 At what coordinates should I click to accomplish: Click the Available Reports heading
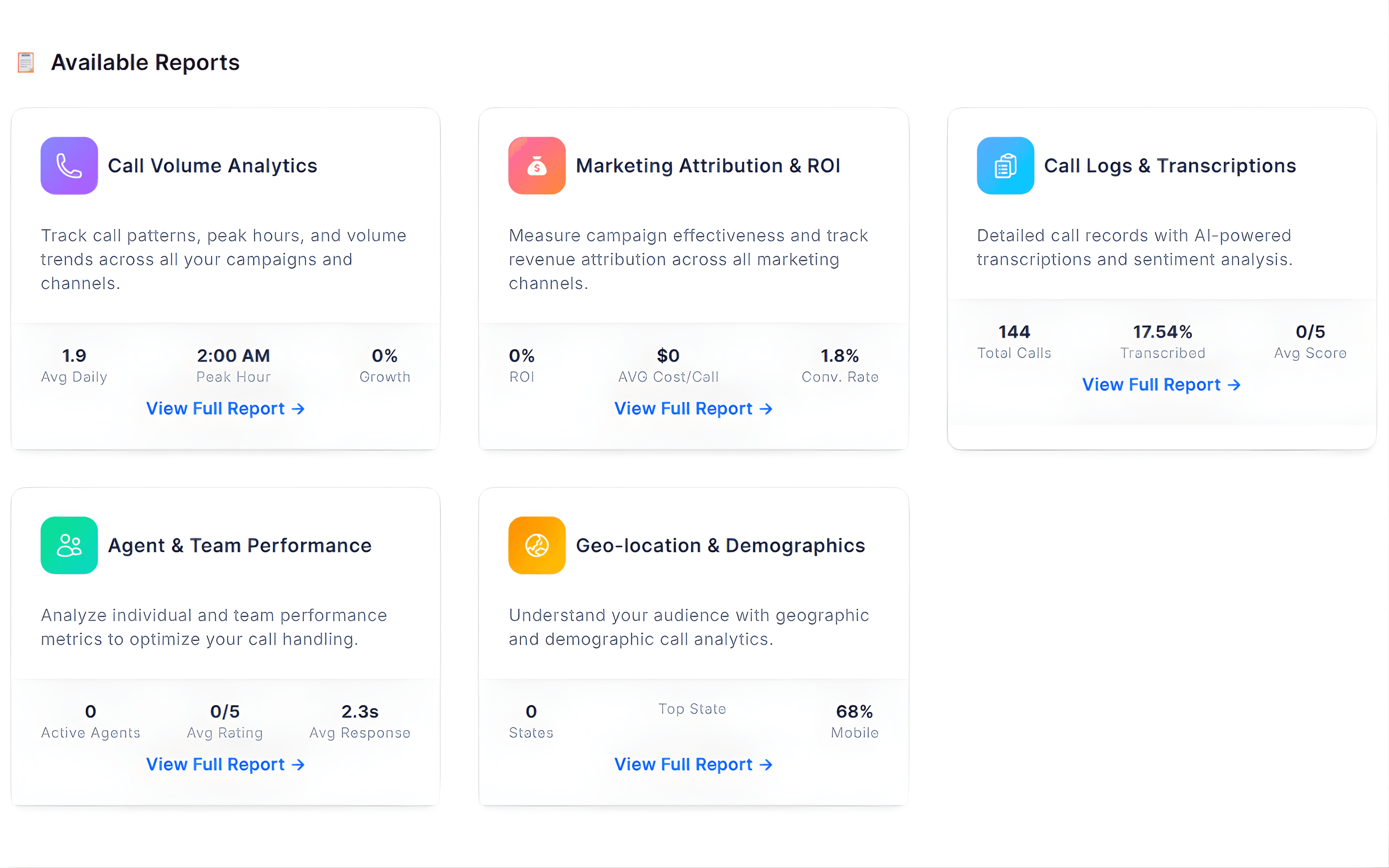point(145,63)
